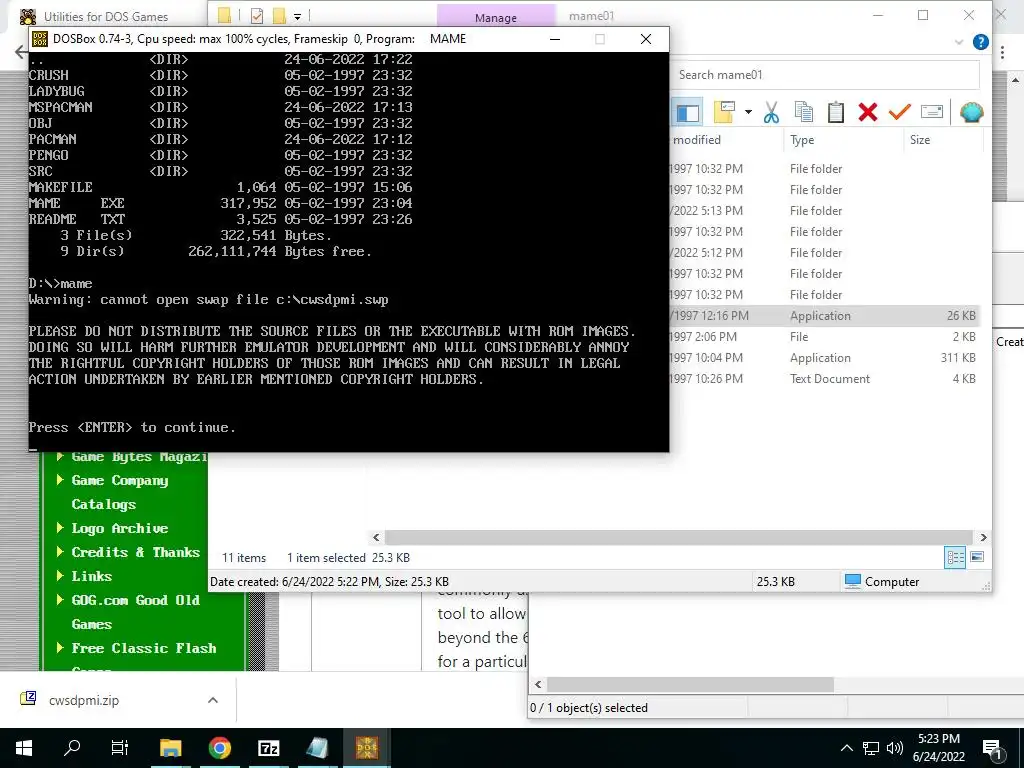This screenshot has height=768, width=1024.
Task: Click the browser back arrow
Action: (x=22, y=52)
